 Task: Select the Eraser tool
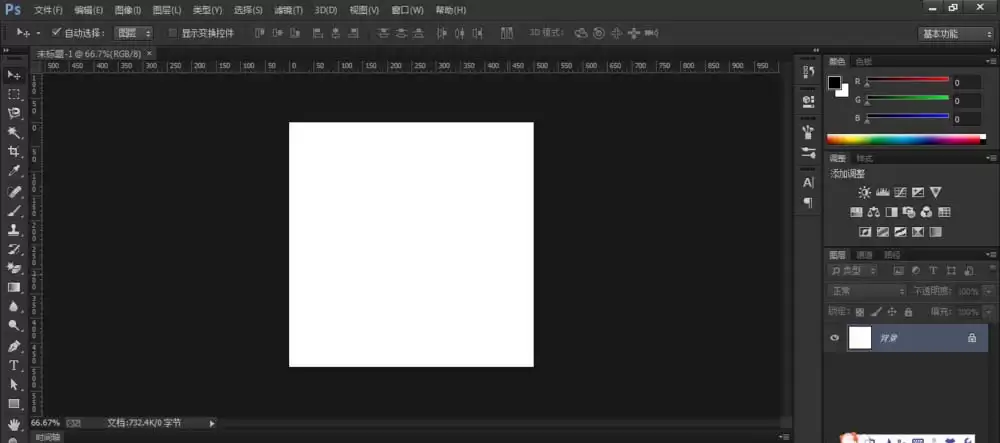[14, 268]
